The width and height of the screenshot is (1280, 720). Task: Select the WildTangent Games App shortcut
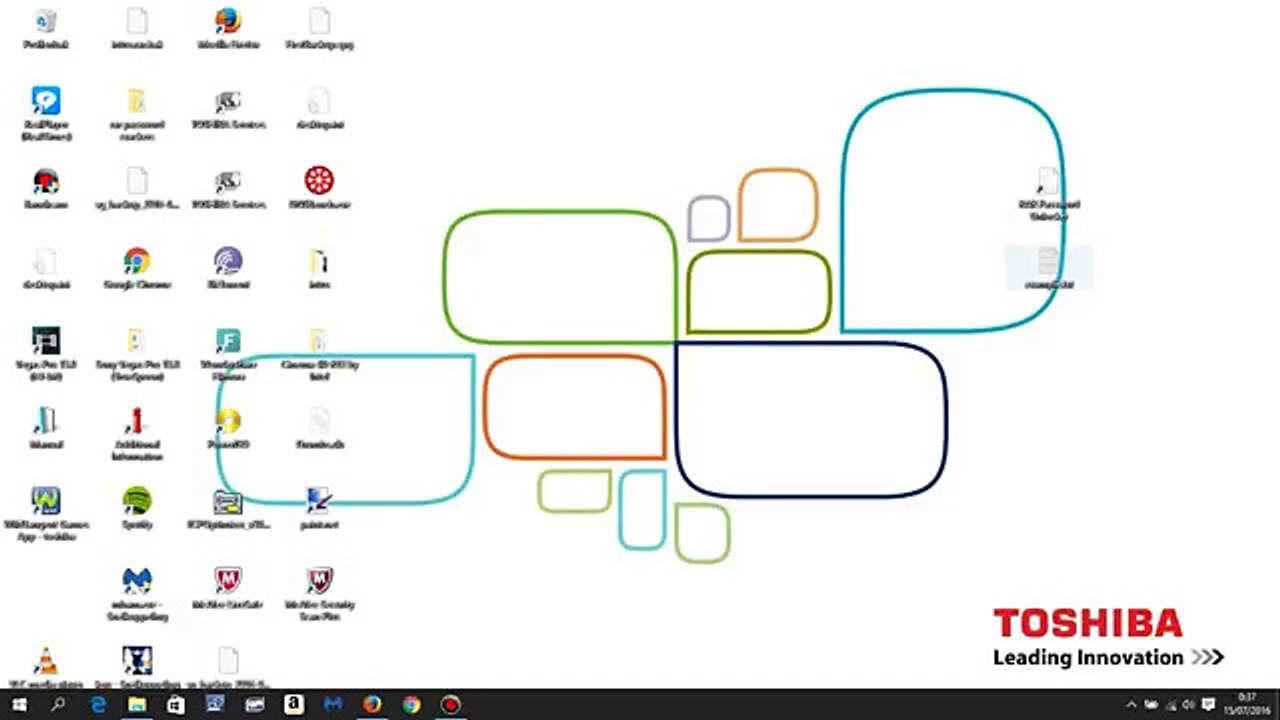click(x=45, y=513)
